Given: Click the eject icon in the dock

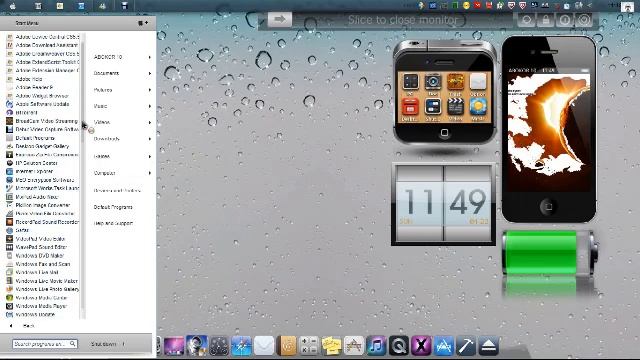Looking at the screenshot, I should 488,346.
